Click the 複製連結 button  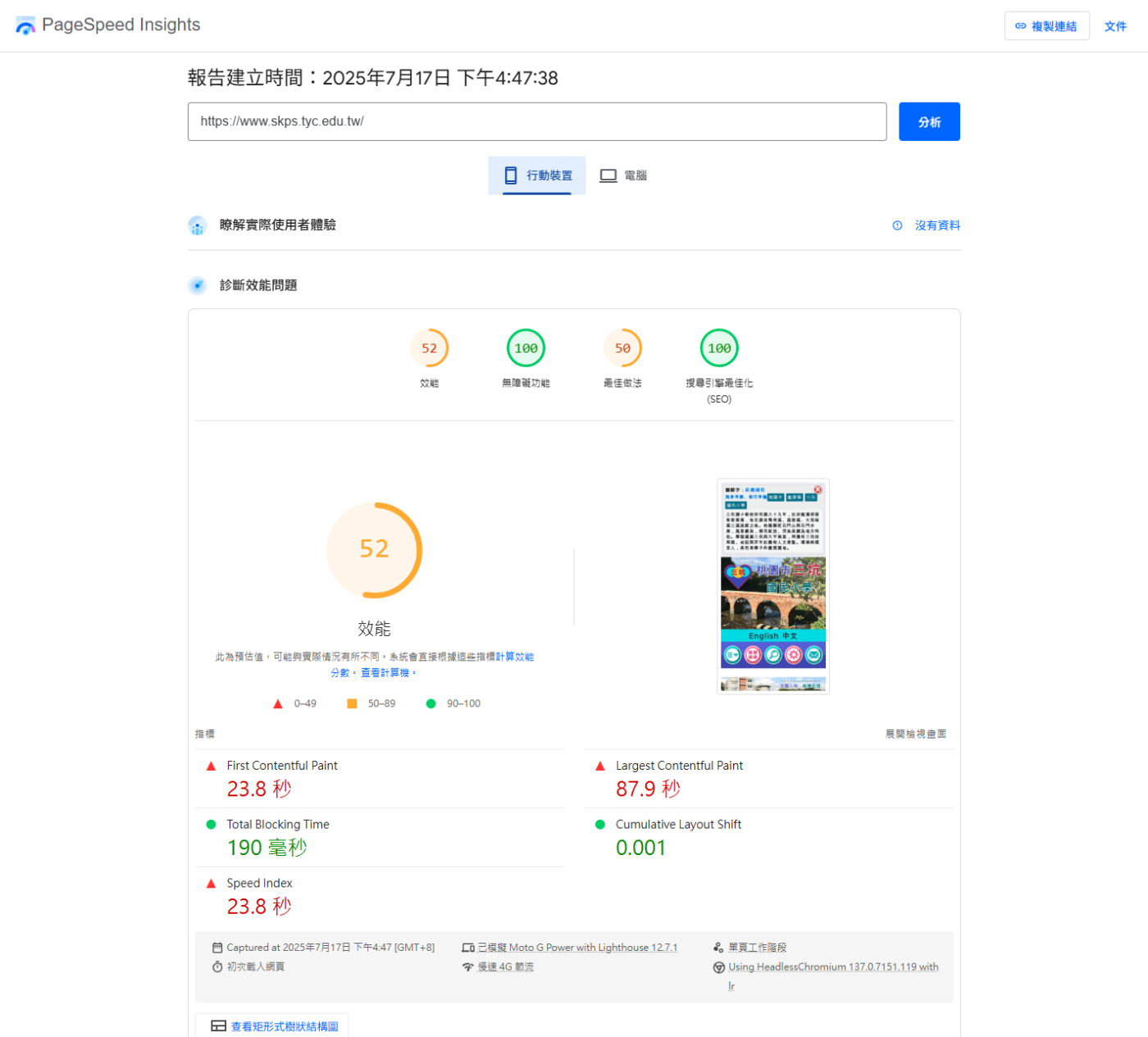pos(1046,26)
